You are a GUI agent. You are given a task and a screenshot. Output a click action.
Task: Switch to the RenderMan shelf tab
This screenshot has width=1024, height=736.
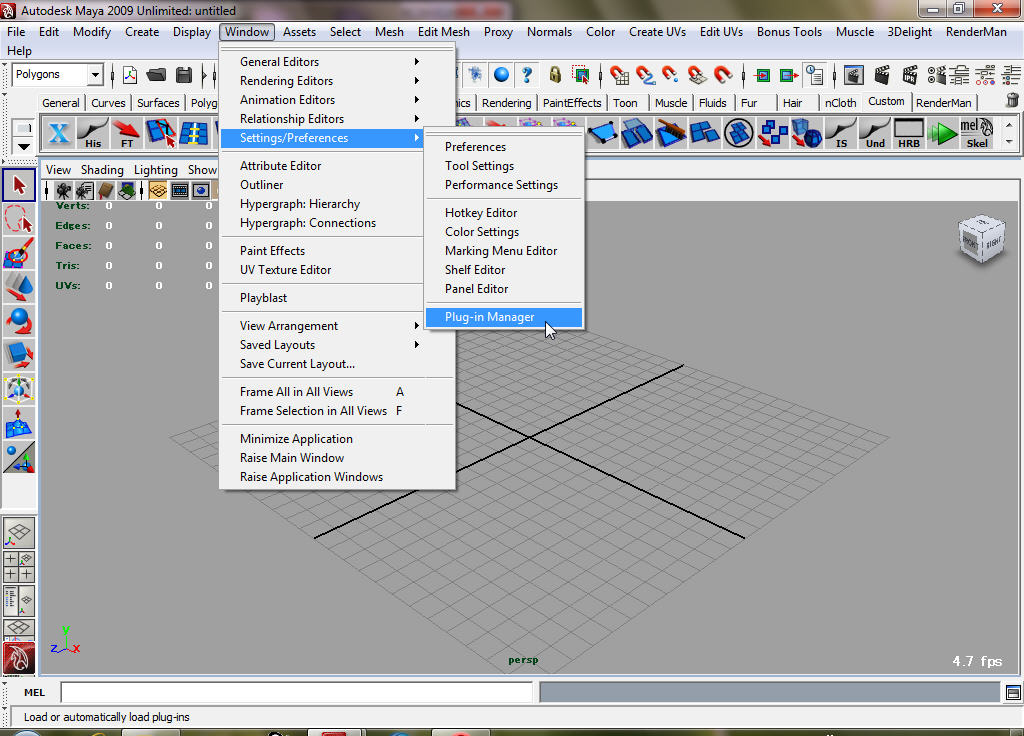coord(943,103)
